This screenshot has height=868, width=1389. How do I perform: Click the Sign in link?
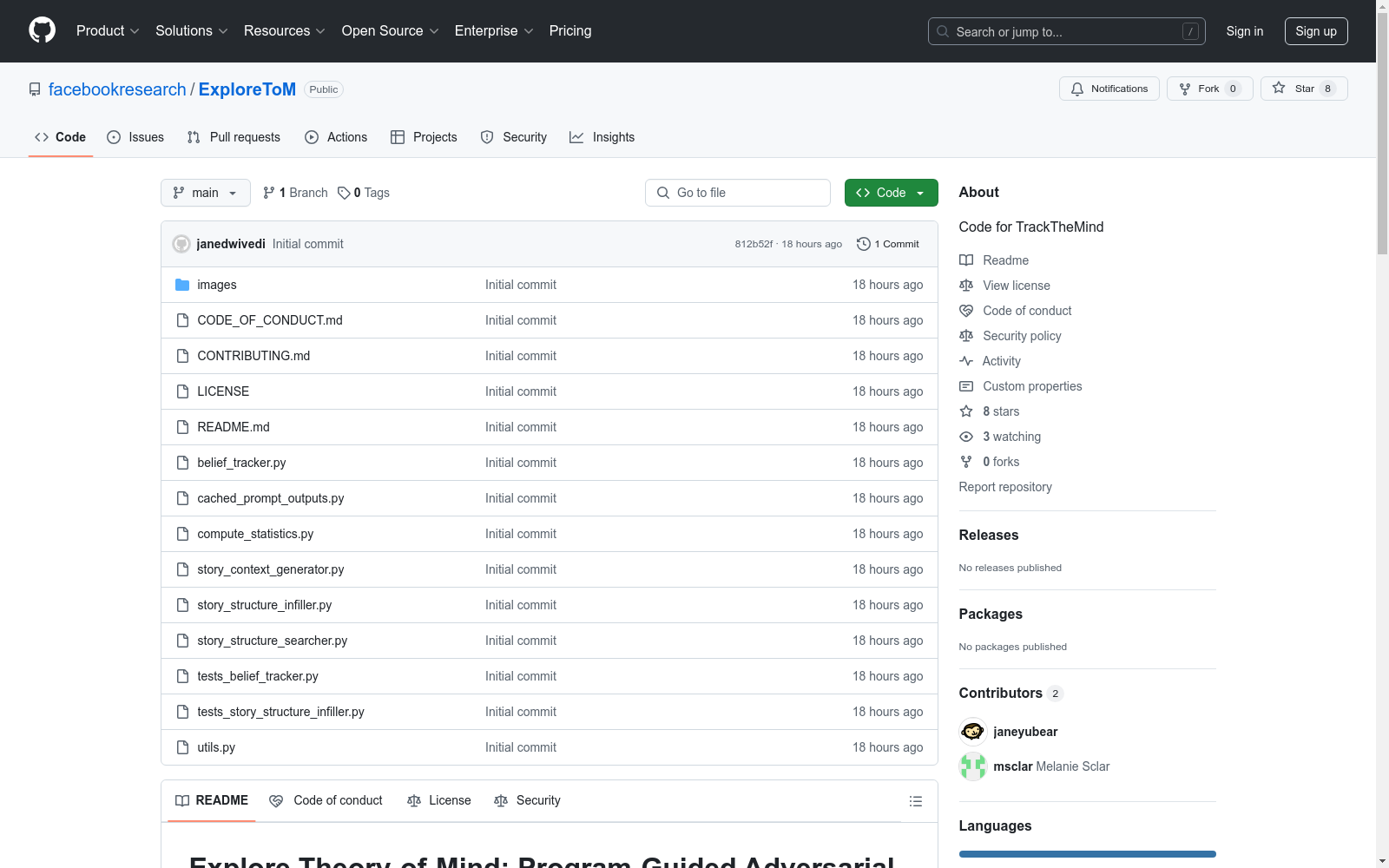(1245, 31)
